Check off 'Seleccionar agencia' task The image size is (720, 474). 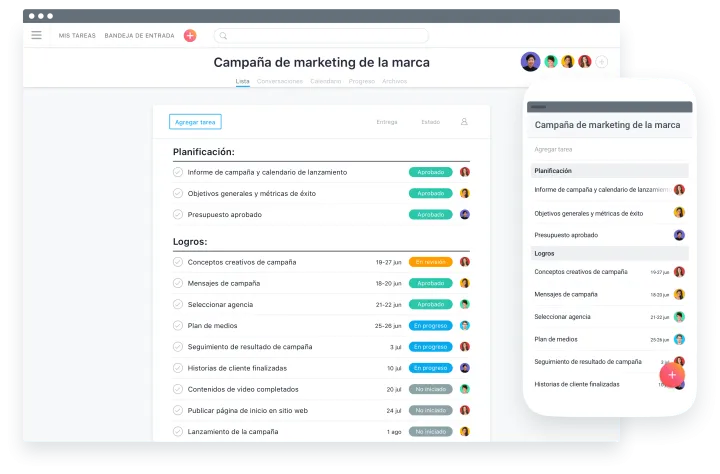pyautogui.click(x=178, y=304)
